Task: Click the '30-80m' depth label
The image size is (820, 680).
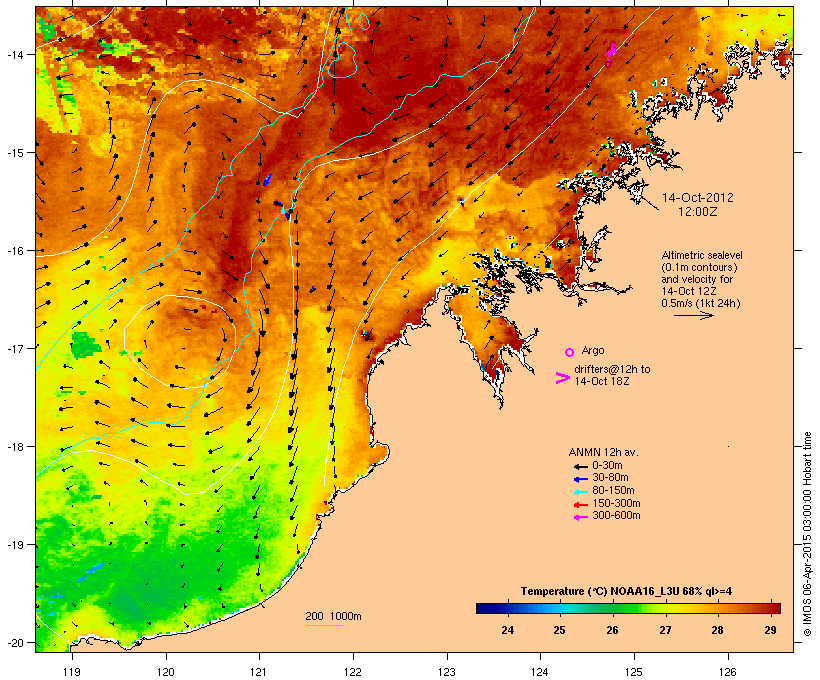Action: click(610, 478)
